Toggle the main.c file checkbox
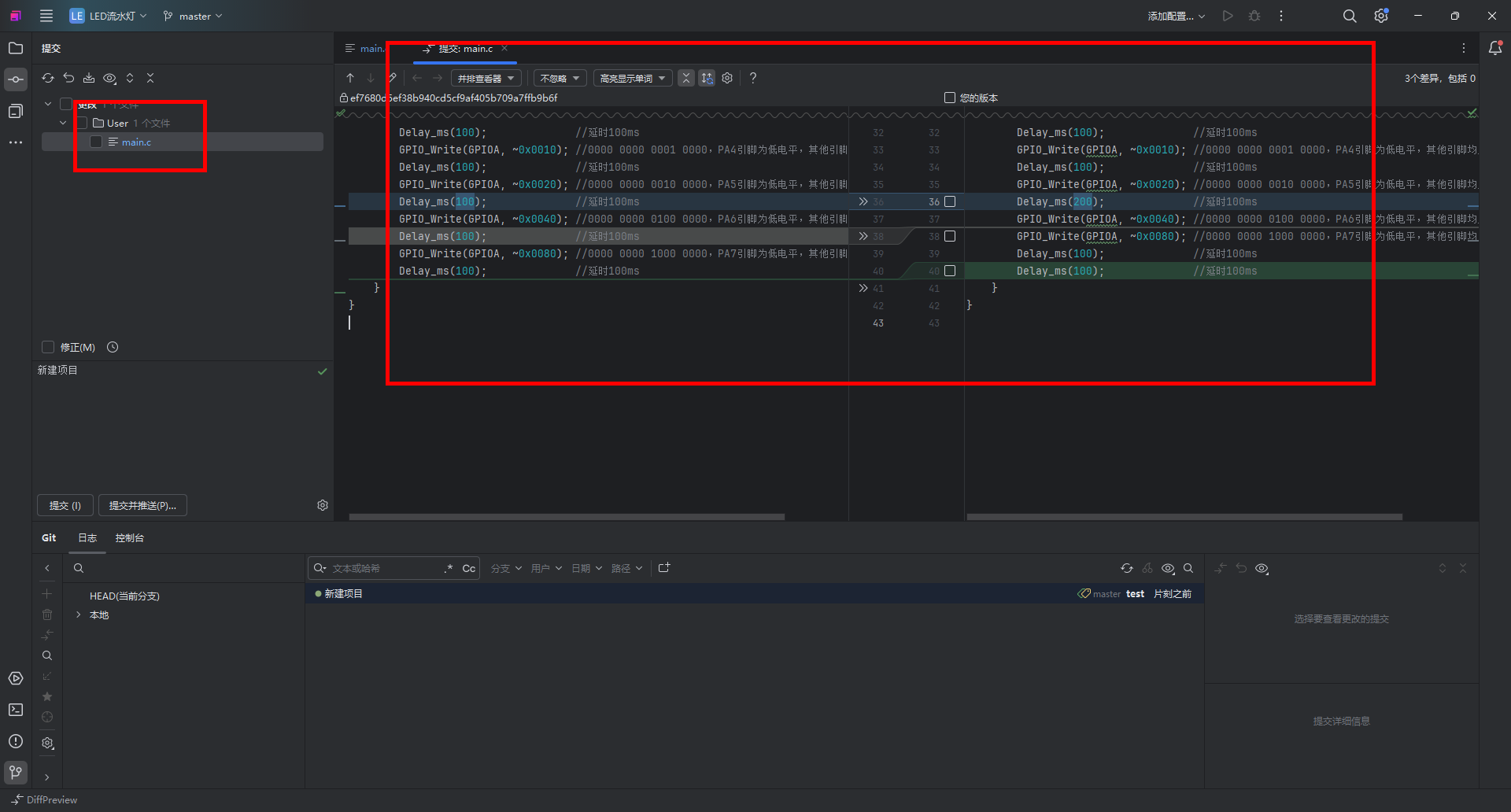 [96, 142]
